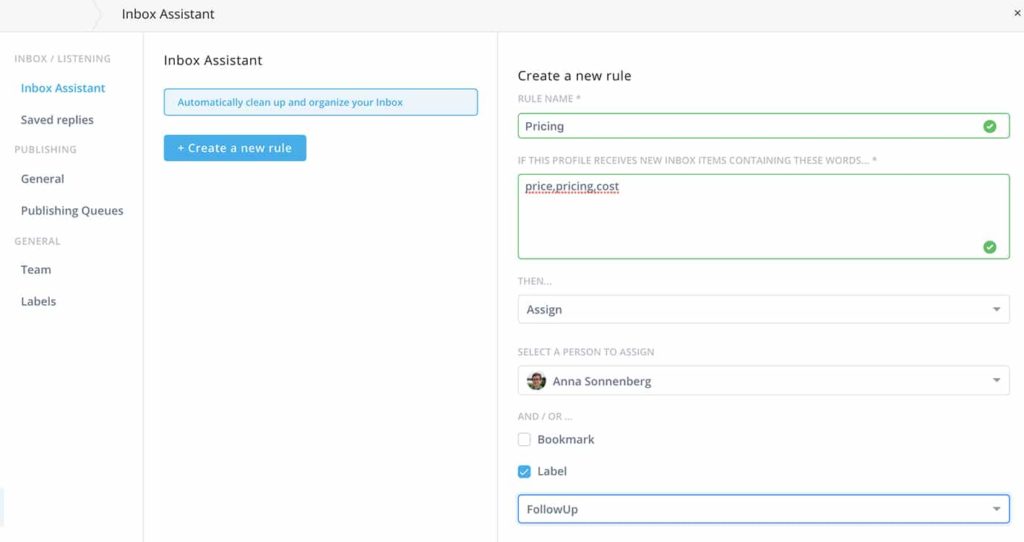The image size is (1024, 542).
Task: Click the breadcrumb chevron beside Inbox Assistant title
Action: coord(97,15)
